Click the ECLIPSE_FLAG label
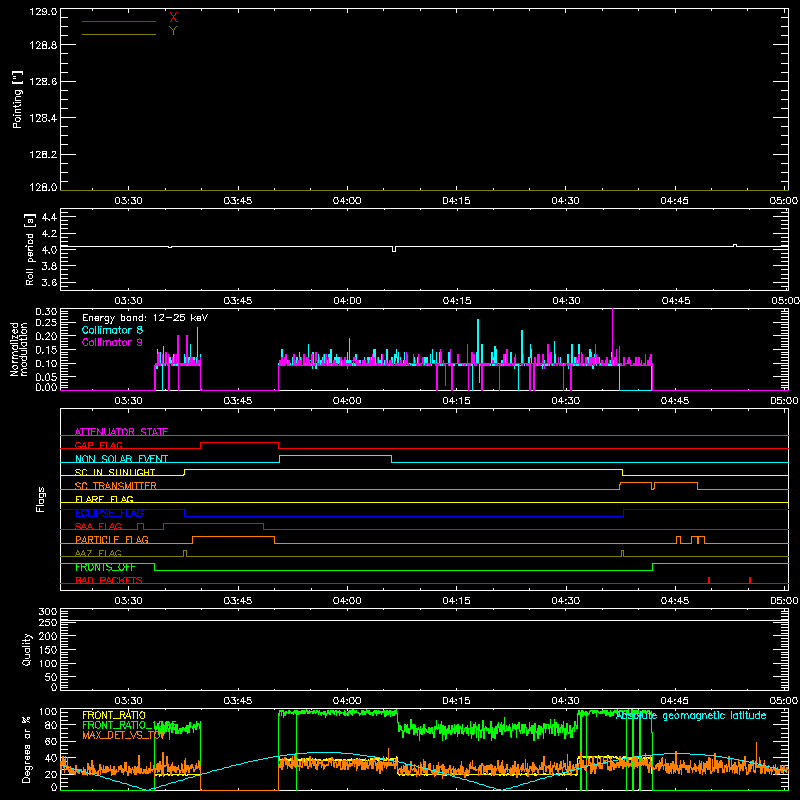Image resolution: width=800 pixels, height=800 pixels. 109,513
